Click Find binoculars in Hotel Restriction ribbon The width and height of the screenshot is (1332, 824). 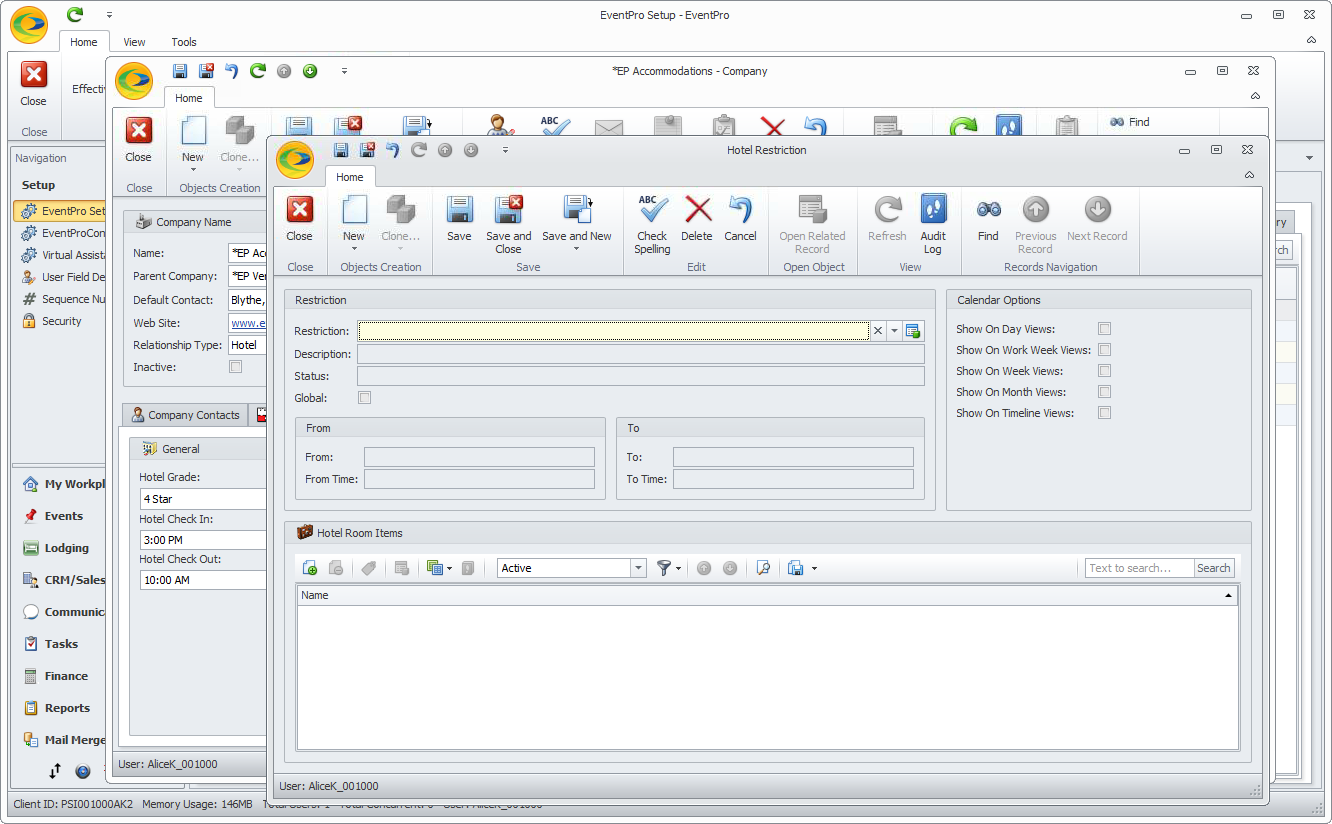tap(988, 210)
